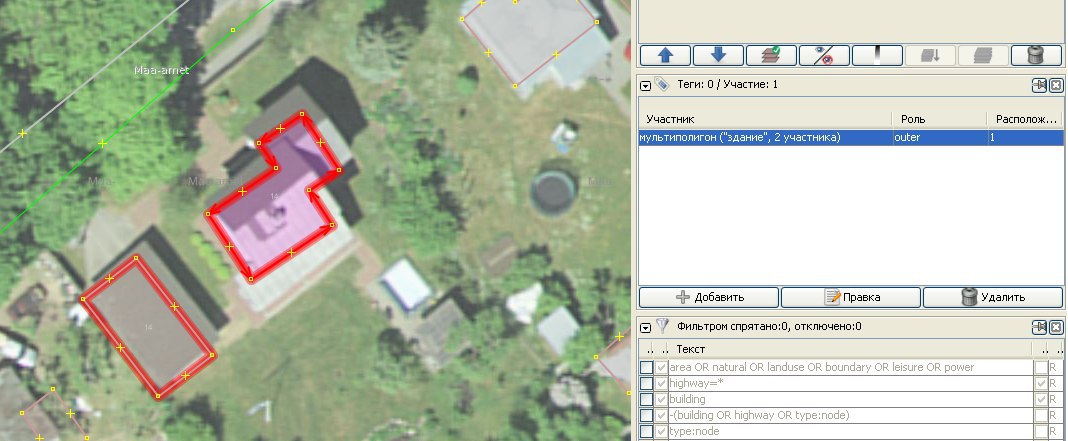Activate the selected layer (green check stack)

click(x=771, y=55)
